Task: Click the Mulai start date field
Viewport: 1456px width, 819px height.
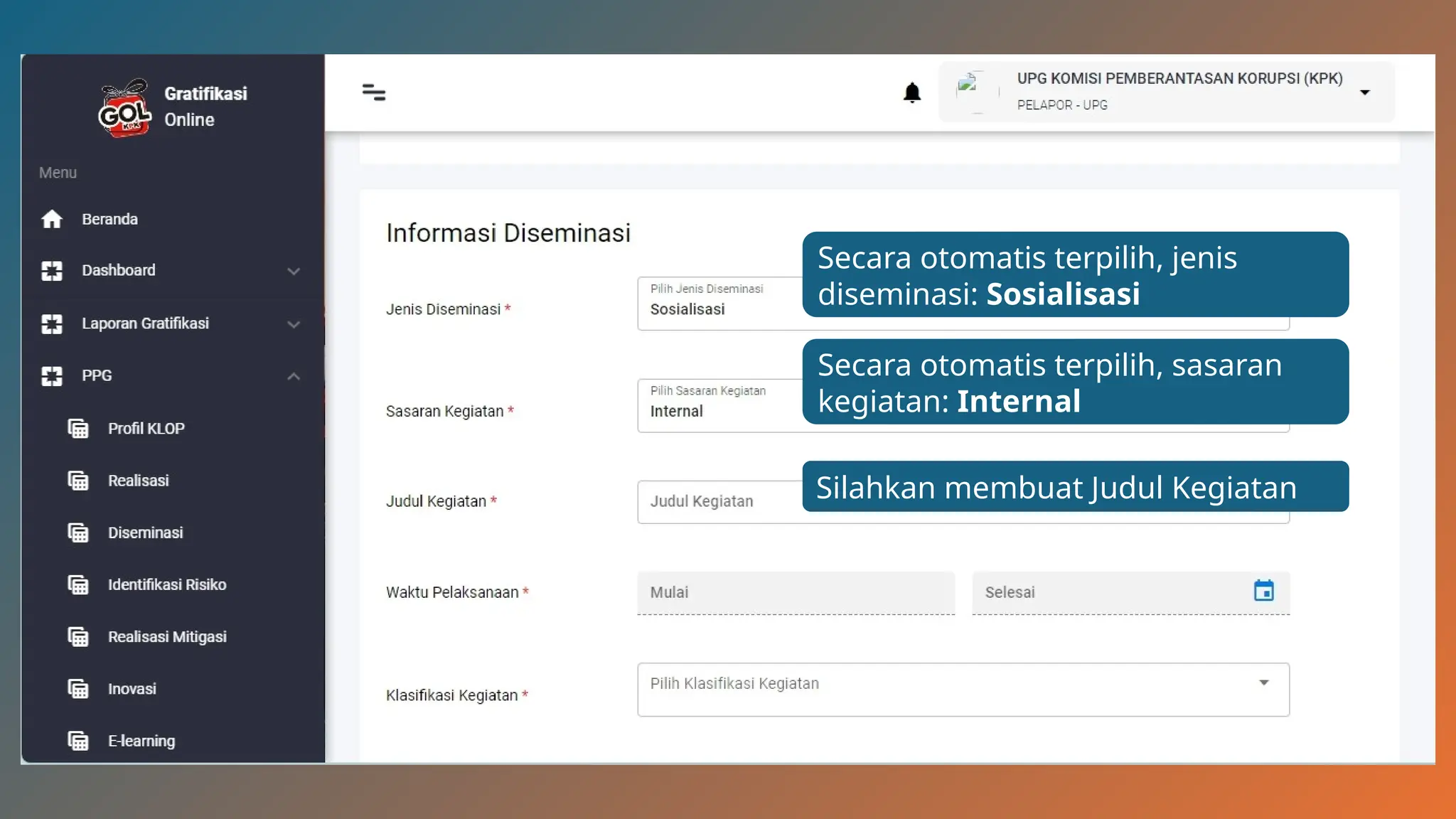Action: pyautogui.click(x=795, y=592)
